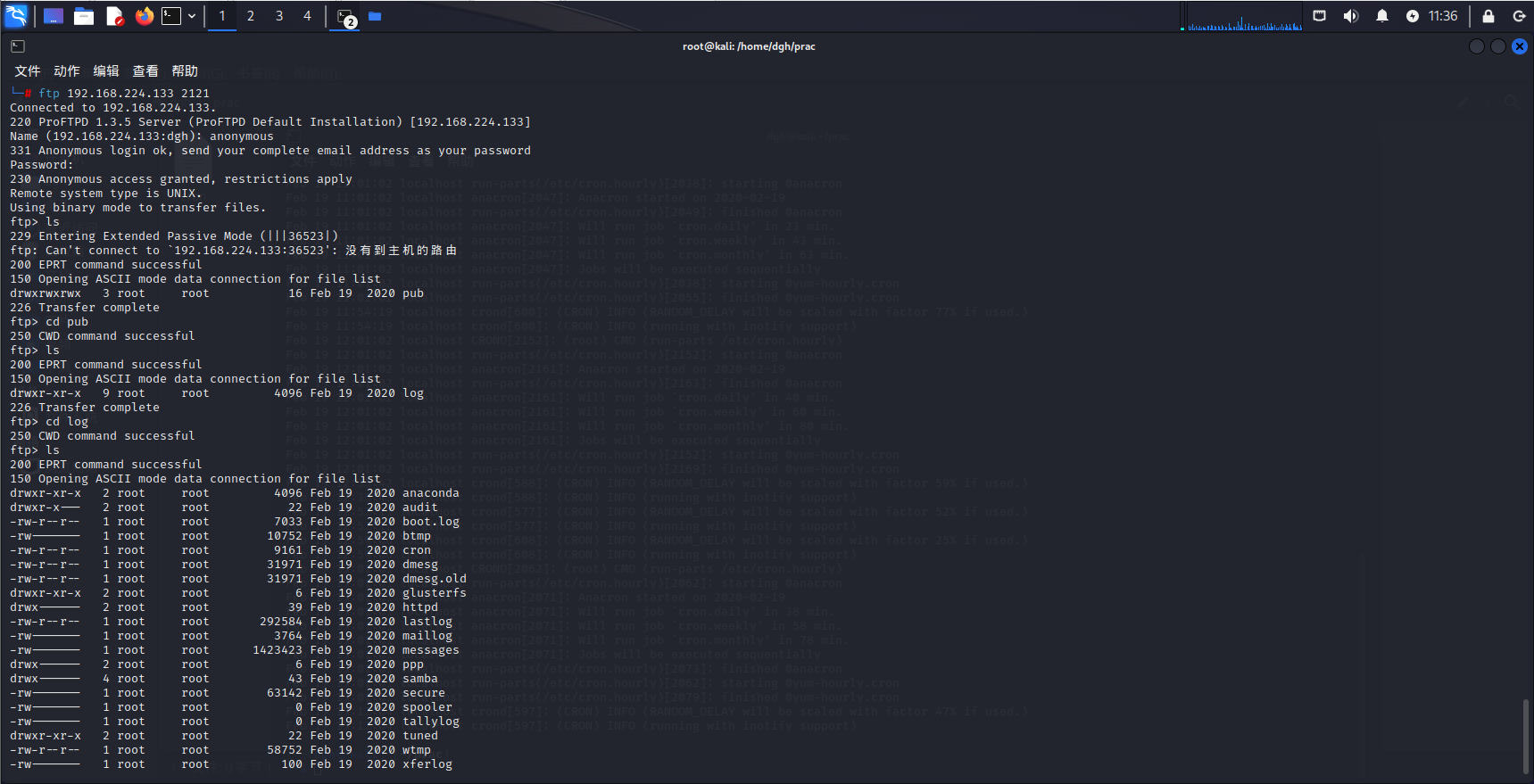This screenshot has width=1534, height=784.
Task: Close the root@kali terminal window
Action: 1520,46
